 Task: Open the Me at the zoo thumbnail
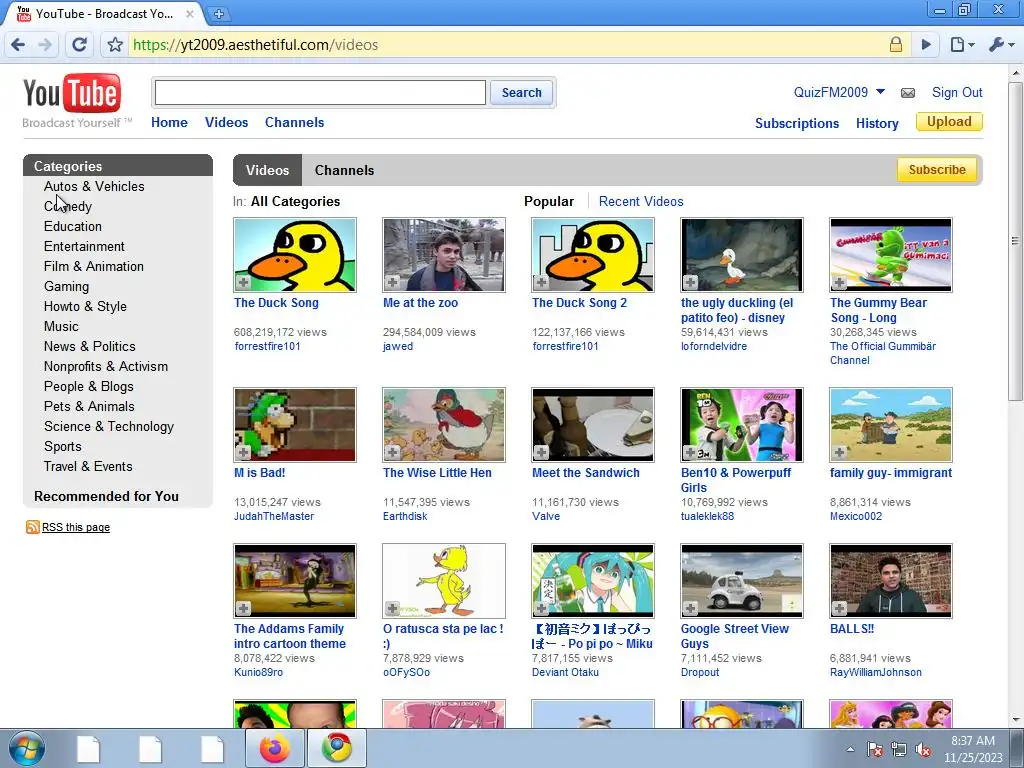443,255
